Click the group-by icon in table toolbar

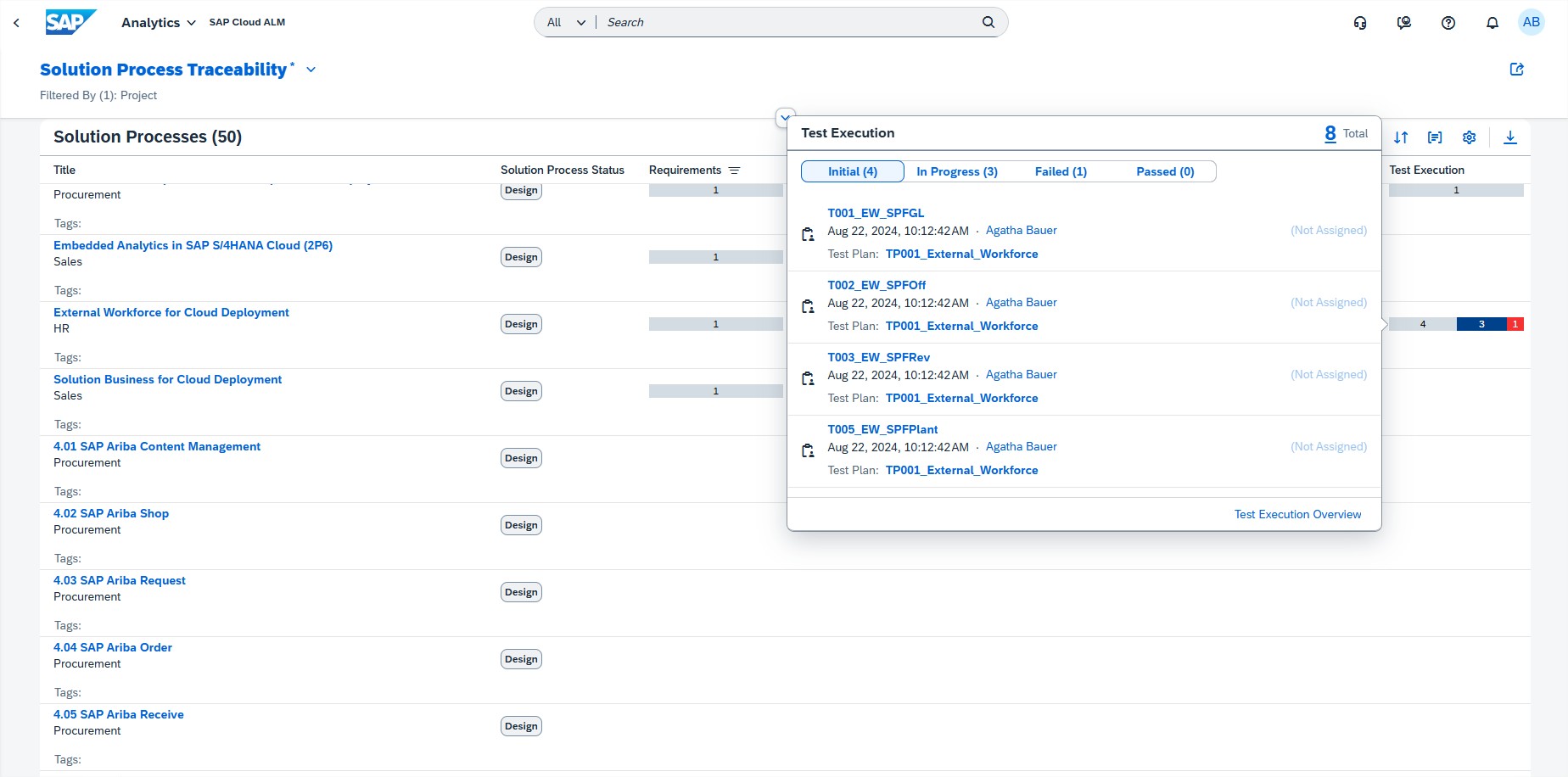point(1435,137)
